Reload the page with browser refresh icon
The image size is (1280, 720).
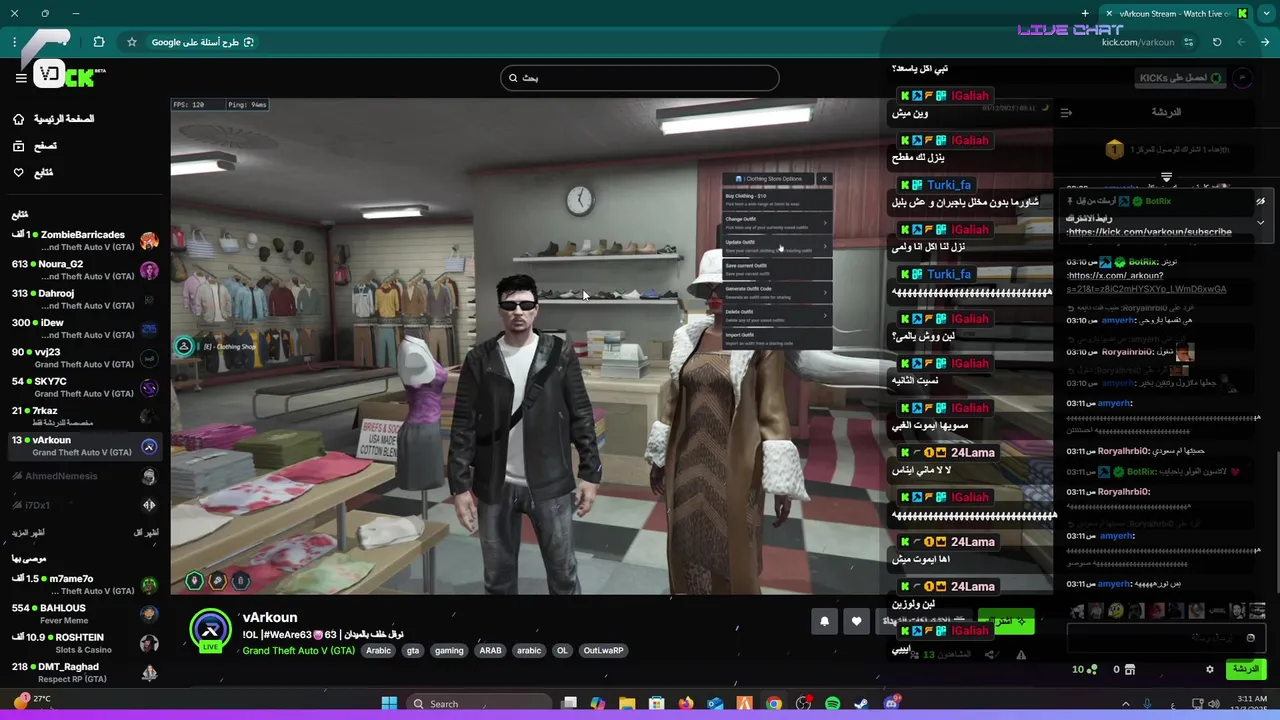pyautogui.click(x=1217, y=42)
